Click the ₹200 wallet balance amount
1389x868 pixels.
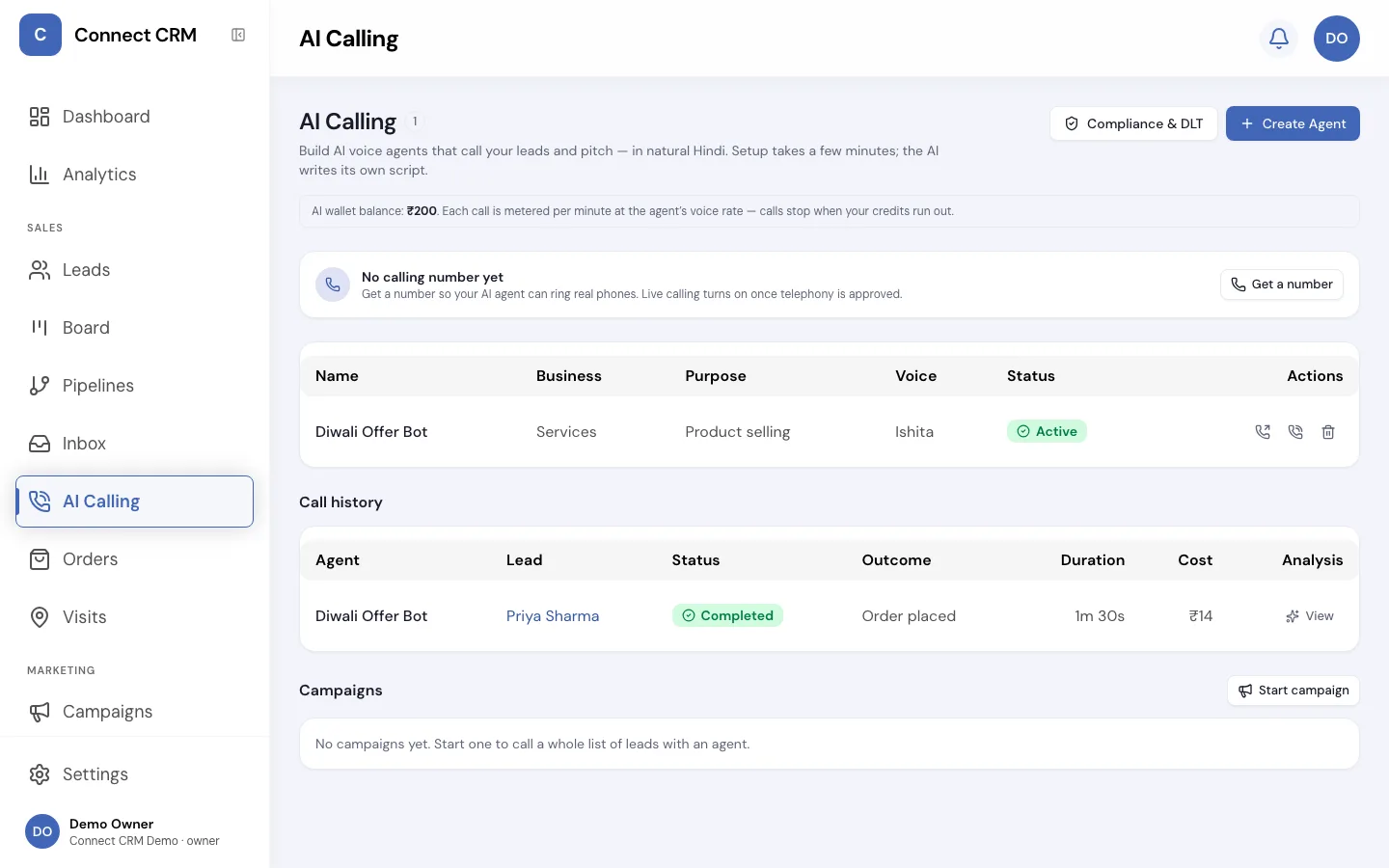(422, 211)
